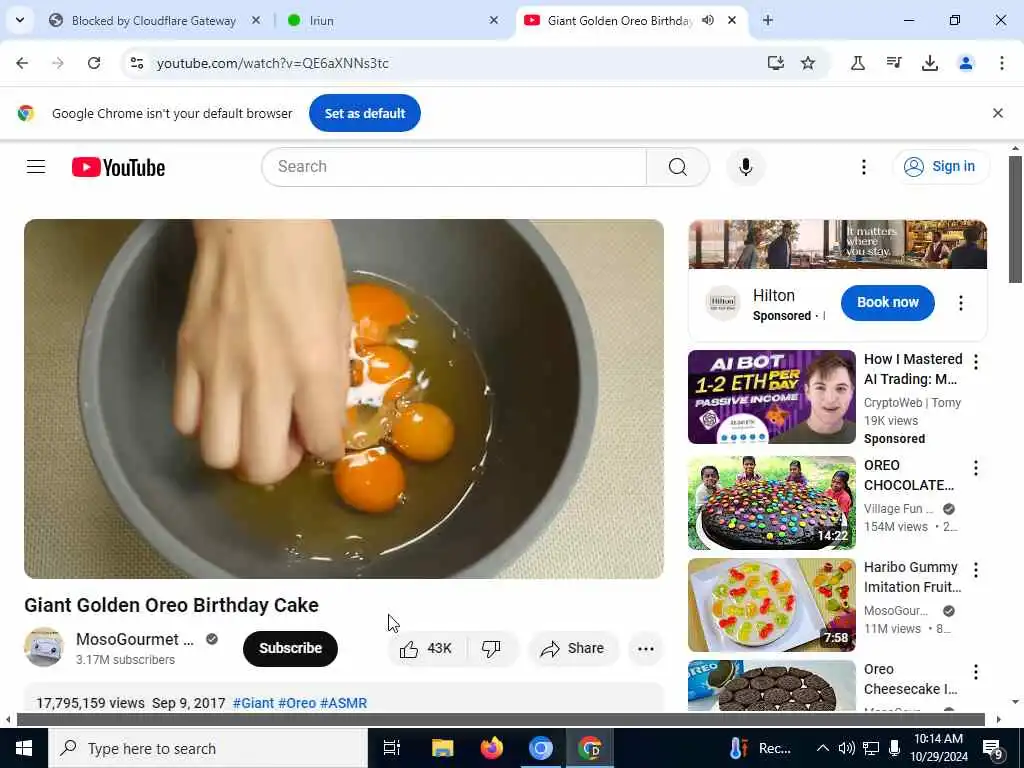Screen dimensions: 1024x768
Task: Switch to Blocked by Cloudflare Gateway tab
Action: coord(153,20)
